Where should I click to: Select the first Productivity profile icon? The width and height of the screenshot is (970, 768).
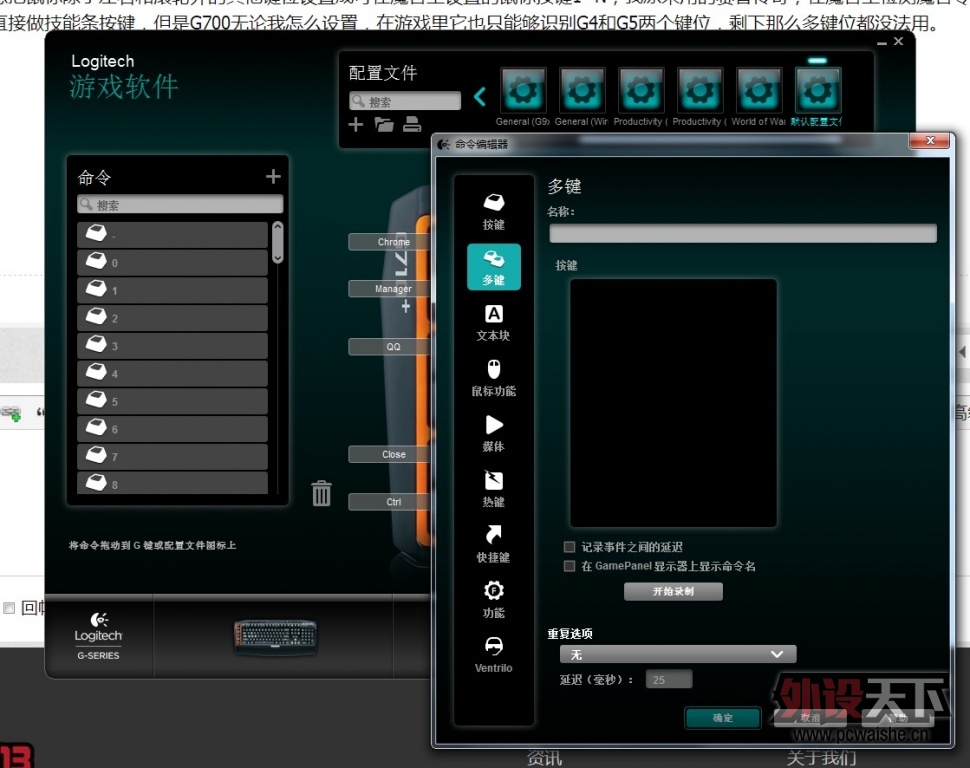coord(641,91)
